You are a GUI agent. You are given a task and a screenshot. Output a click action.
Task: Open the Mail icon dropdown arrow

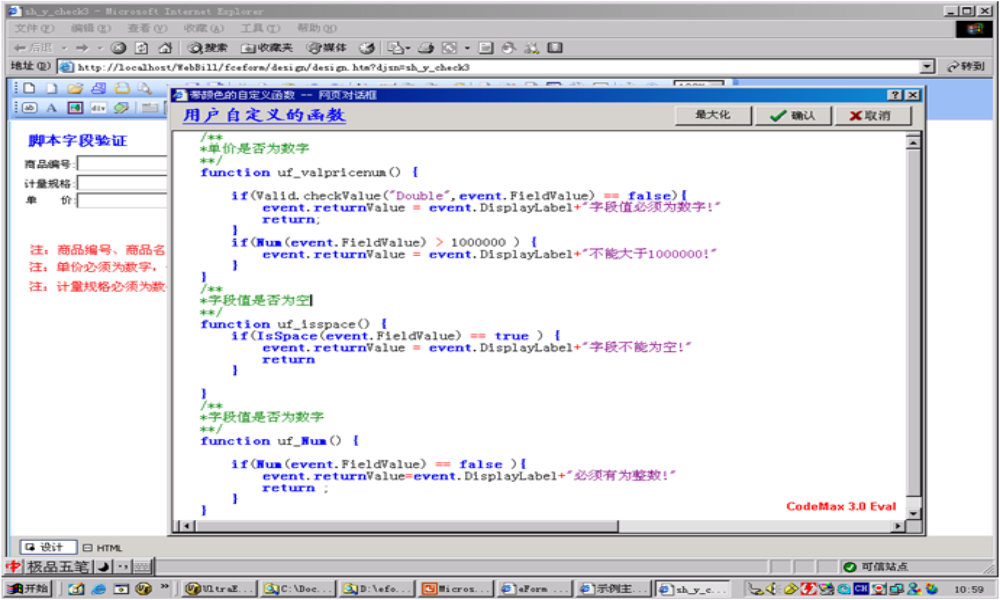click(408, 48)
